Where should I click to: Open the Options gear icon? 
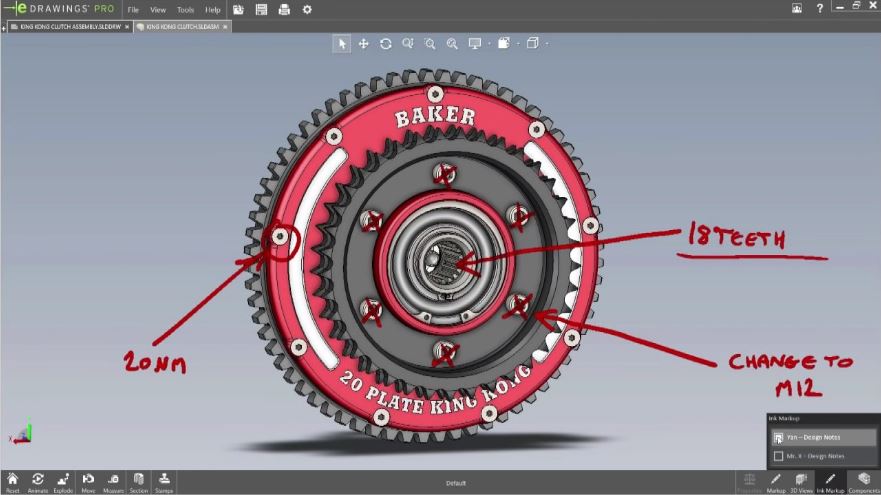307,10
